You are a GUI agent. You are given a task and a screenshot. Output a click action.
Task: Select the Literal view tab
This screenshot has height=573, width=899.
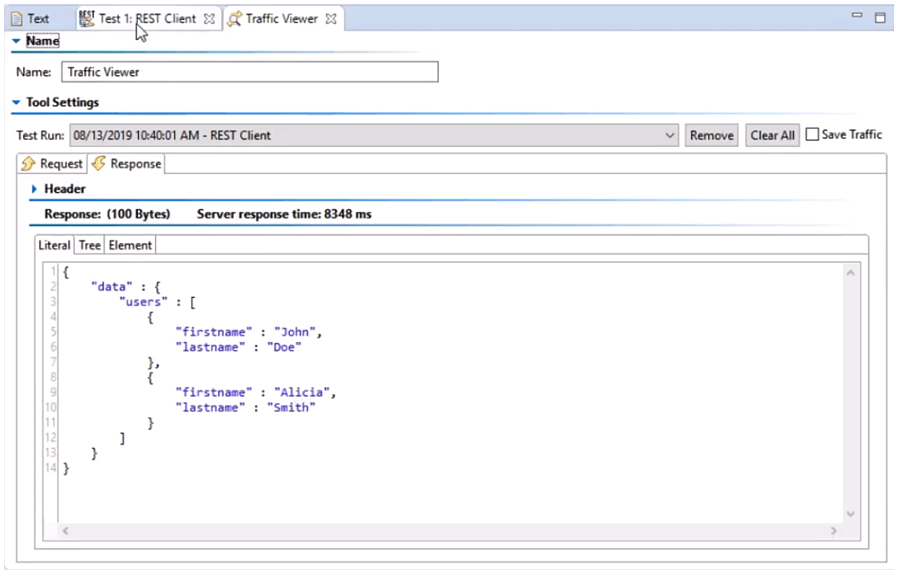coord(54,245)
